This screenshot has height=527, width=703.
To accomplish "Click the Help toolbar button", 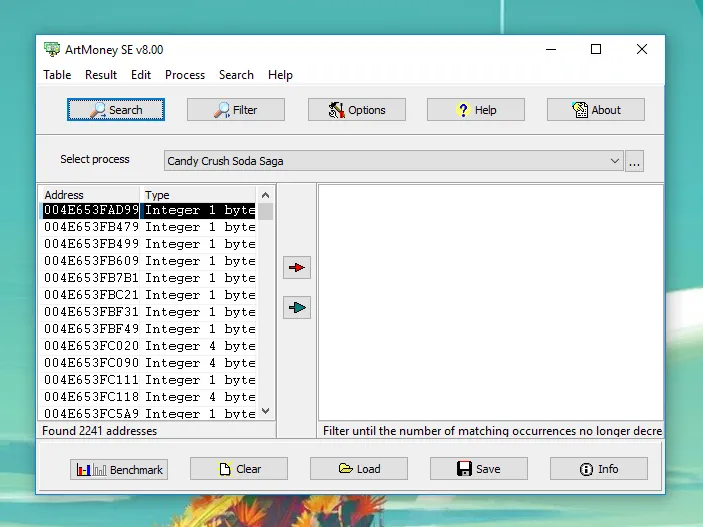I will pyautogui.click(x=476, y=110).
